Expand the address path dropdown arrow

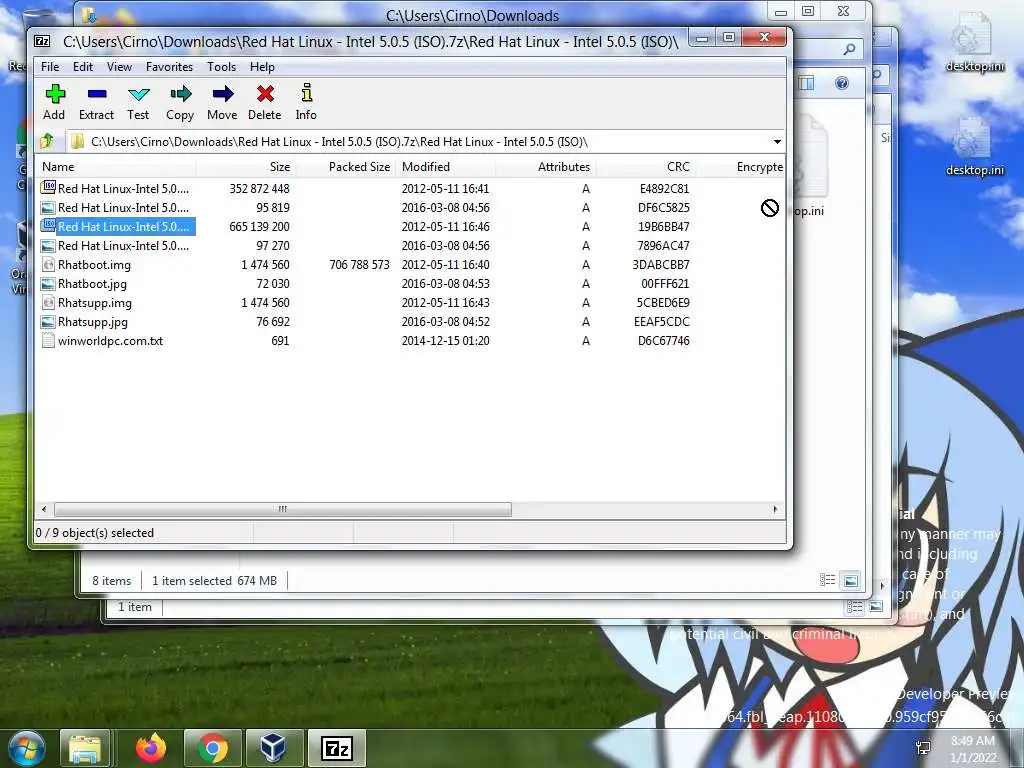pyautogui.click(x=777, y=142)
